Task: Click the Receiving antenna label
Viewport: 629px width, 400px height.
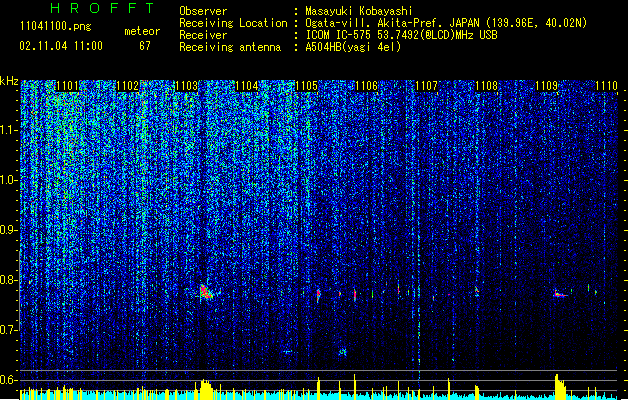Action: coord(230,47)
